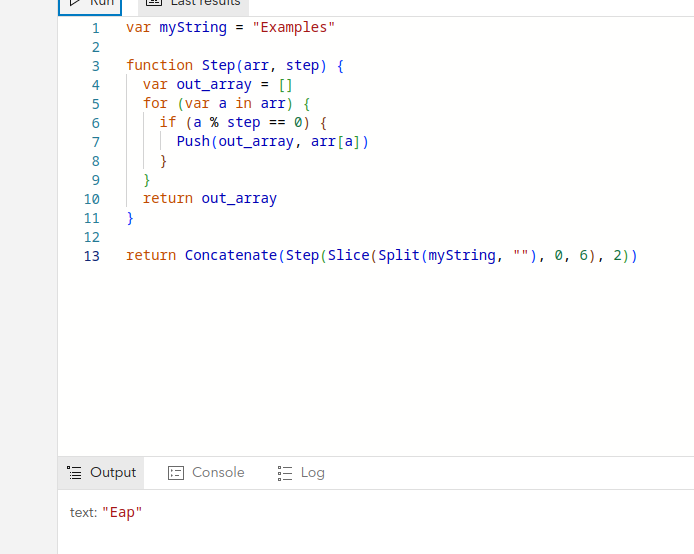Switch to the Log tab
The image size is (694, 554).
[x=301, y=473]
